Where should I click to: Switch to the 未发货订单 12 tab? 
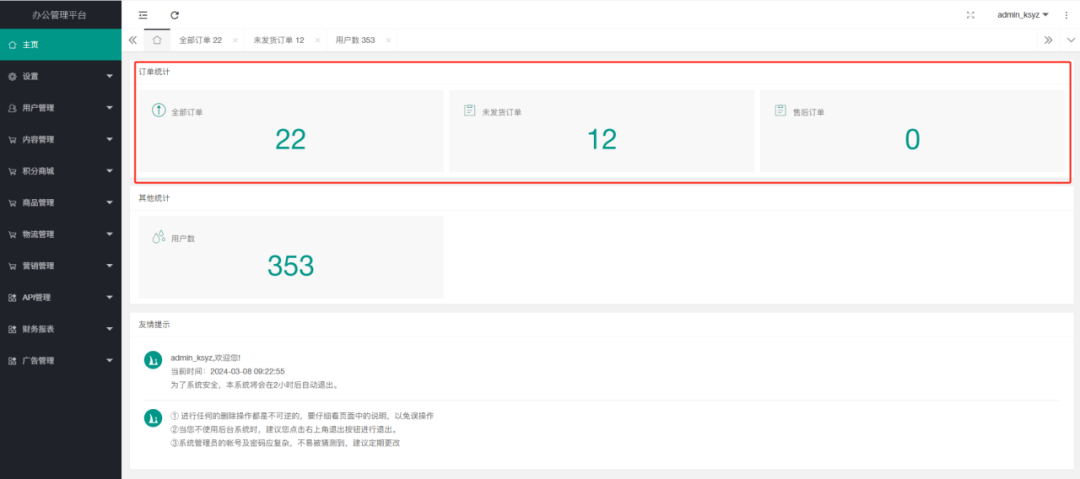pyautogui.click(x=279, y=40)
